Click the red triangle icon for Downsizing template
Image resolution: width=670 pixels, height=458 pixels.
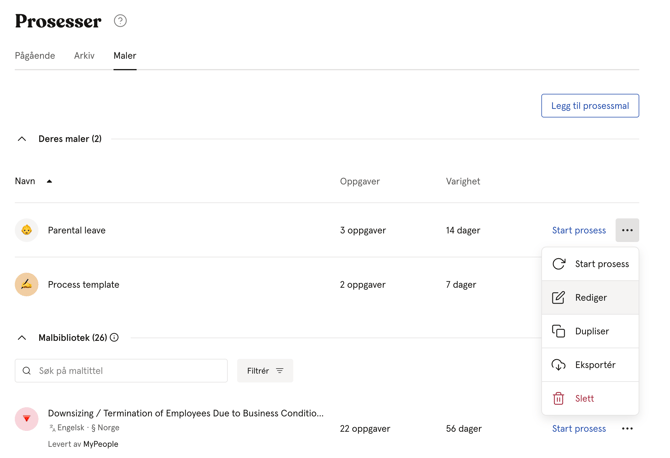click(26, 419)
